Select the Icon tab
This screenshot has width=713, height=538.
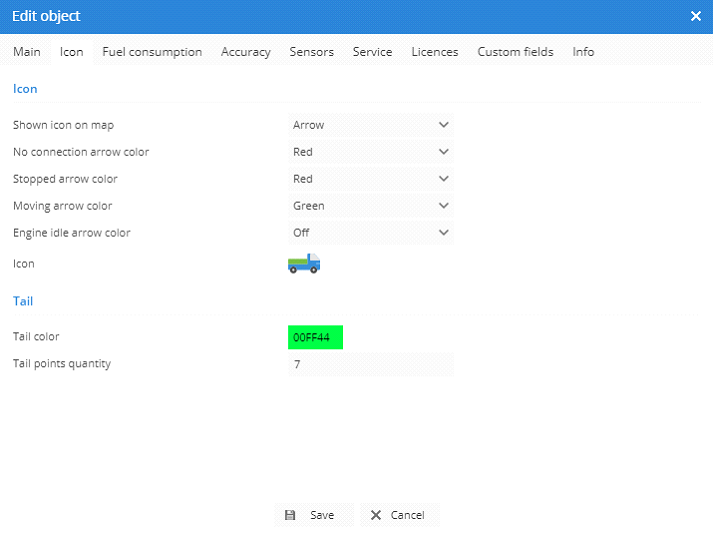[x=72, y=52]
